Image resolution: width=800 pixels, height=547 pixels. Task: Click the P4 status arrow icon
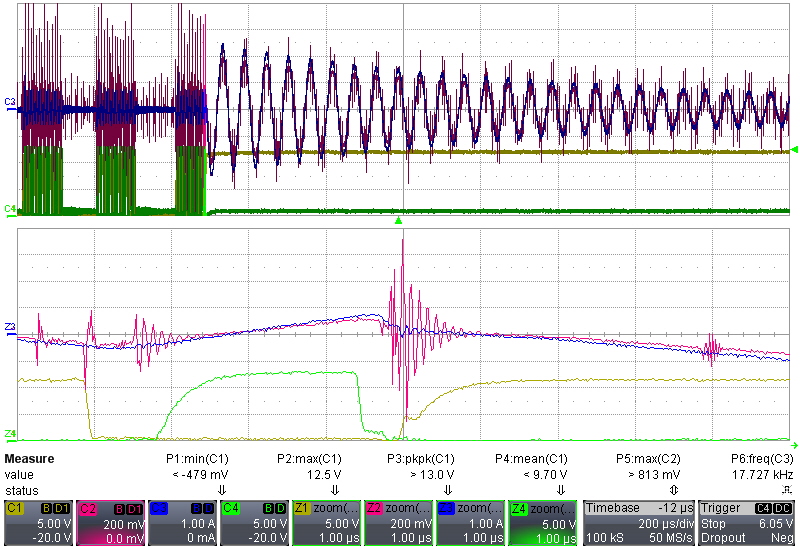coord(561,490)
